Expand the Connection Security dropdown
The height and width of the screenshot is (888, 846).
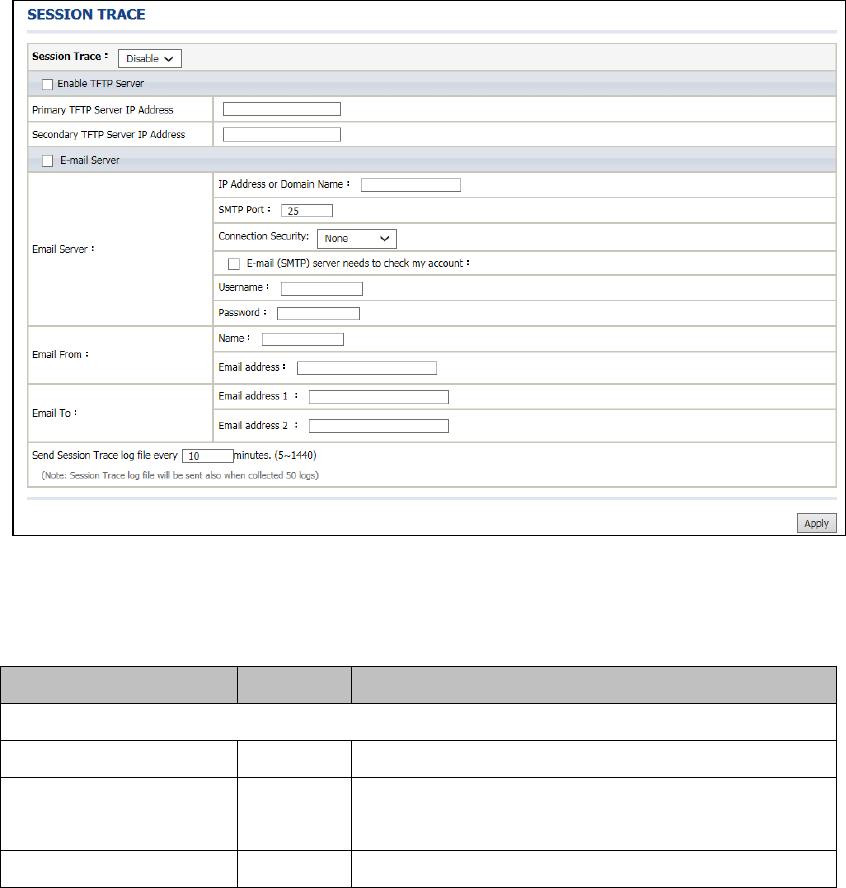point(357,238)
